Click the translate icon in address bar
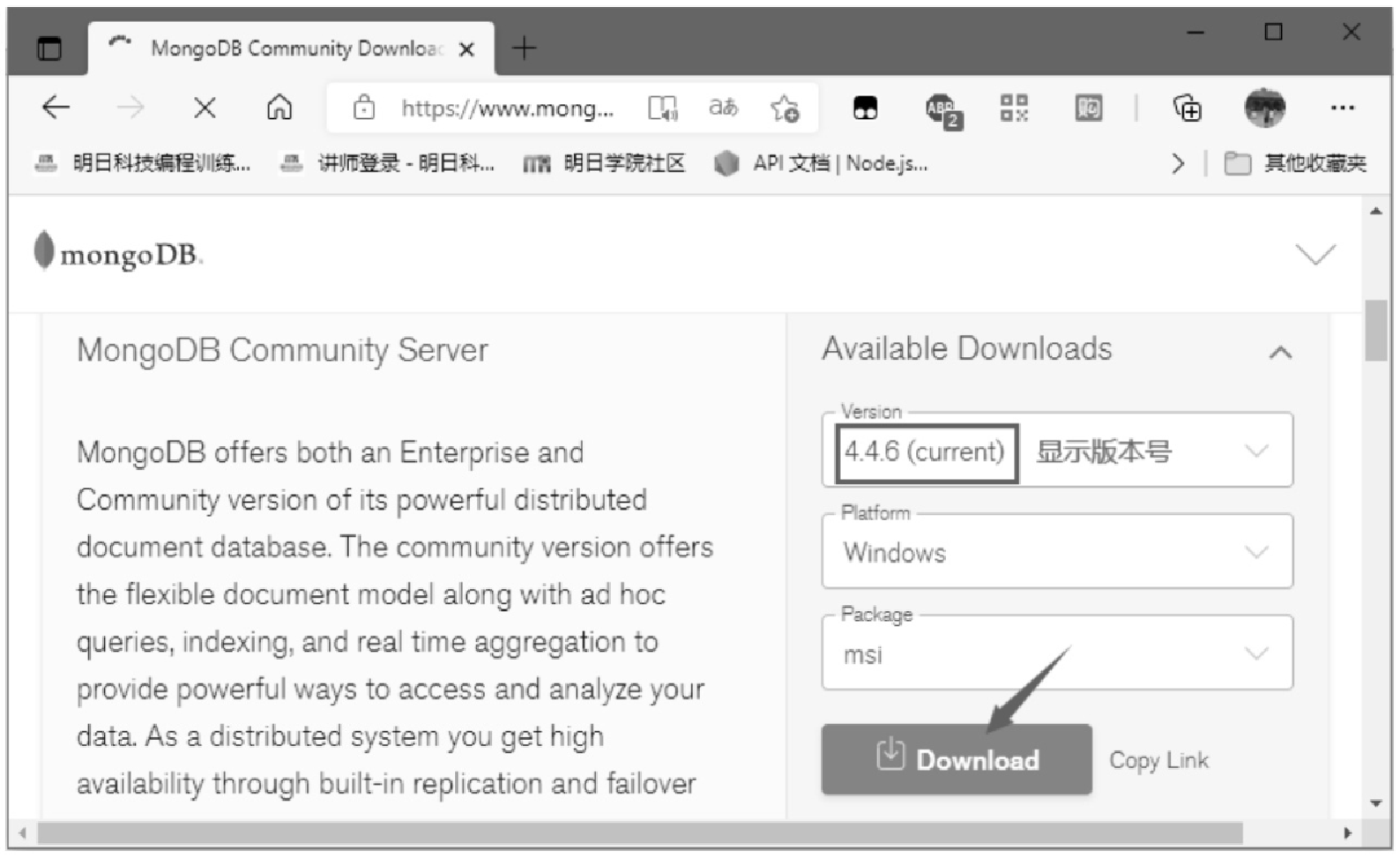This screenshot has height=858, width=1400. (x=724, y=108)
